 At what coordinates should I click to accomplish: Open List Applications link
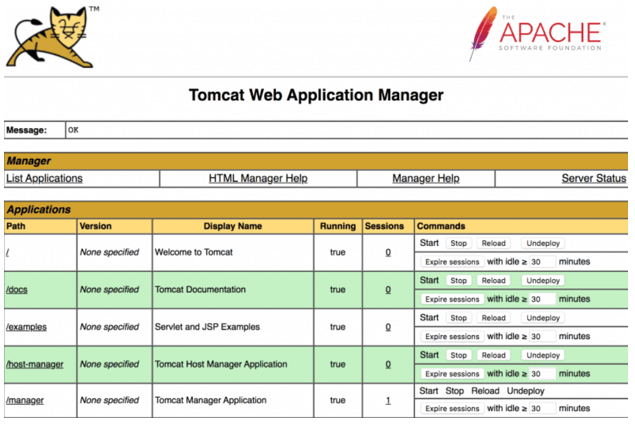[45, 178]
